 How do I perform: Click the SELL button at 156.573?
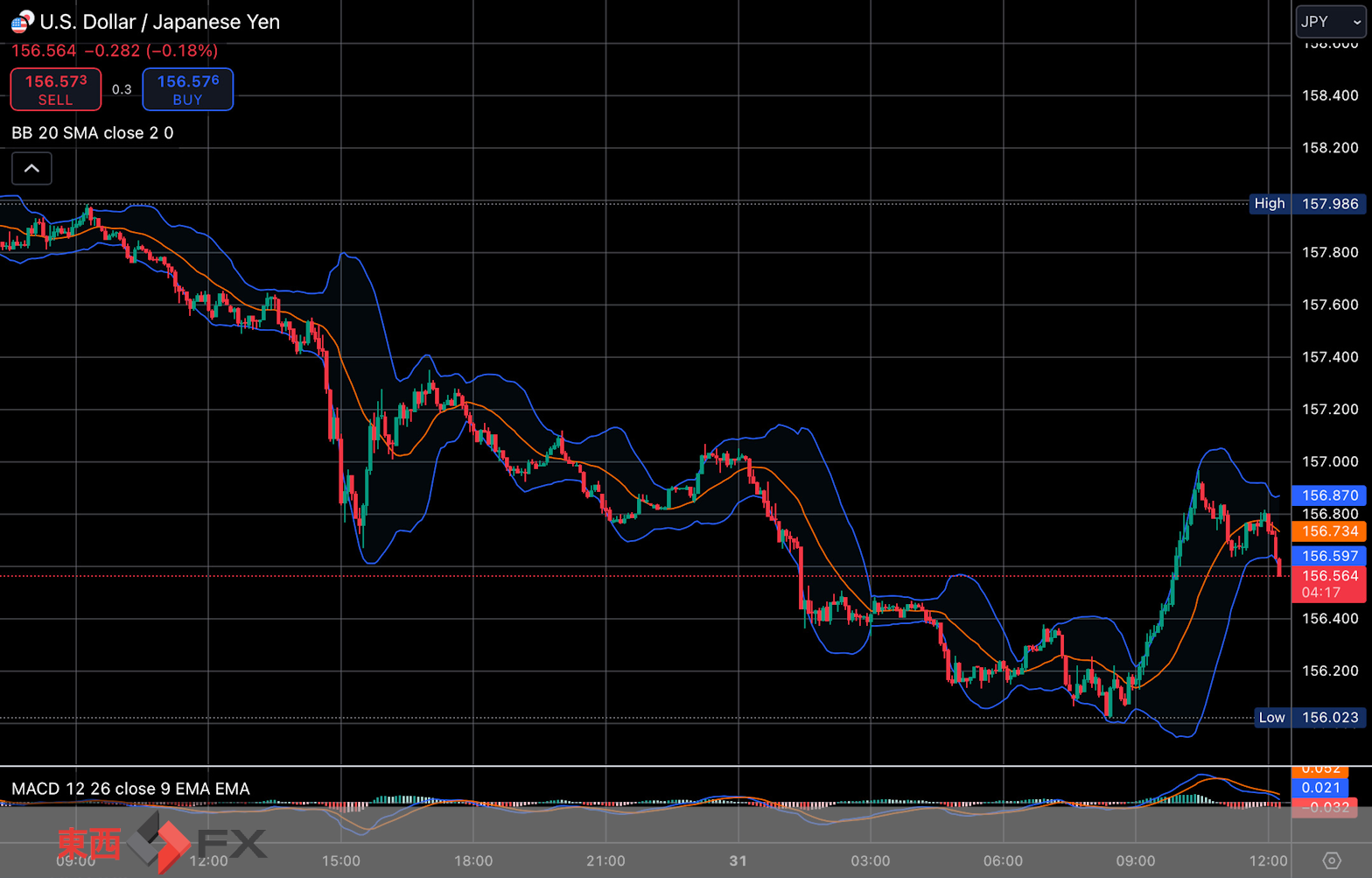[x=56, y=89]
